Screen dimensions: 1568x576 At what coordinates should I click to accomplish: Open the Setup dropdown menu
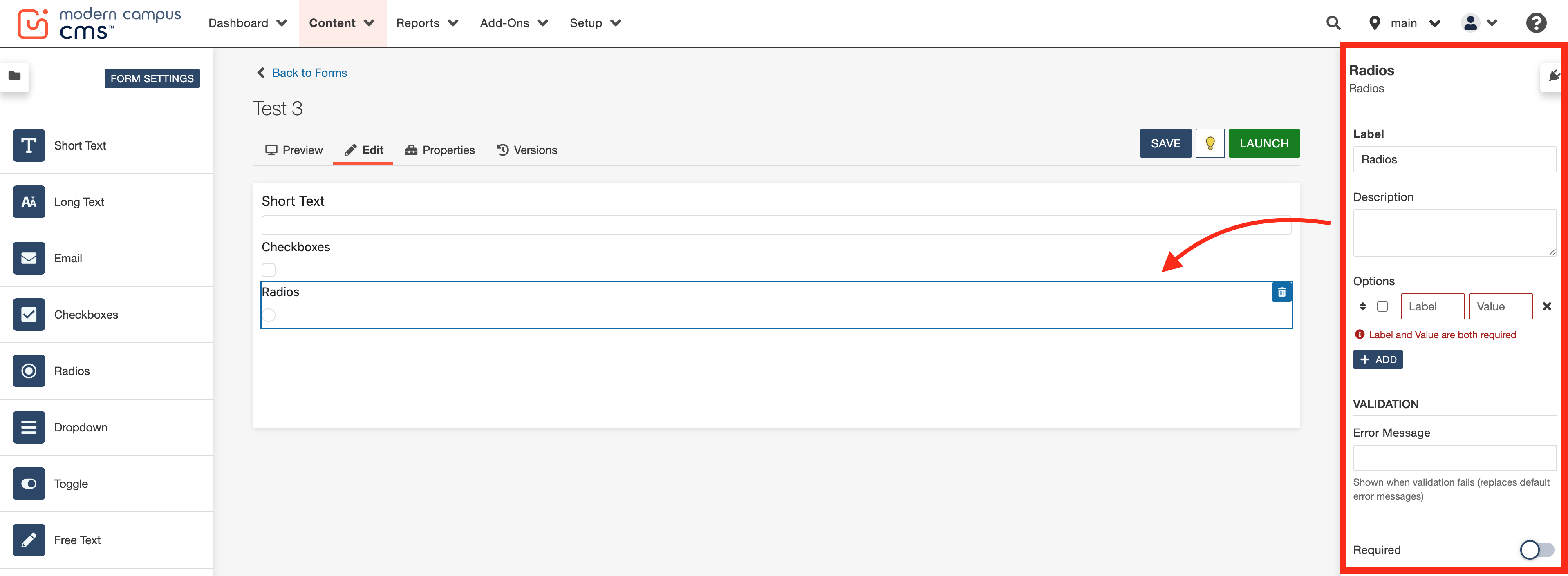(595, 22)
